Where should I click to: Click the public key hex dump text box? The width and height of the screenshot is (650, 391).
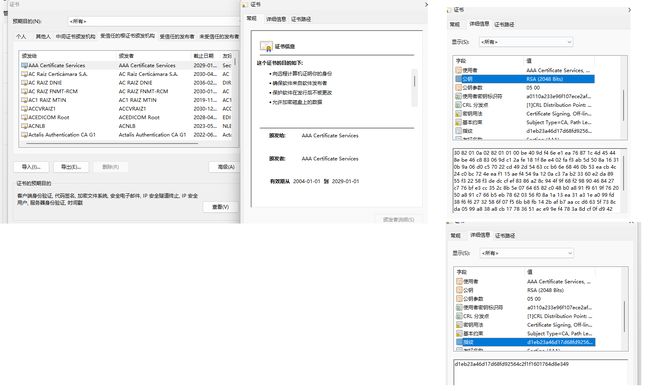[540, 180]
